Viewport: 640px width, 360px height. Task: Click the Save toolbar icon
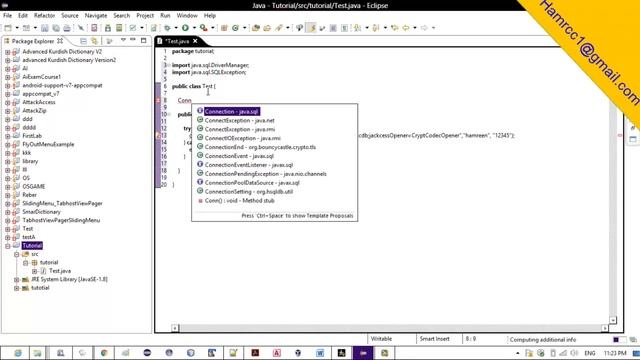(x=45, y=28)
